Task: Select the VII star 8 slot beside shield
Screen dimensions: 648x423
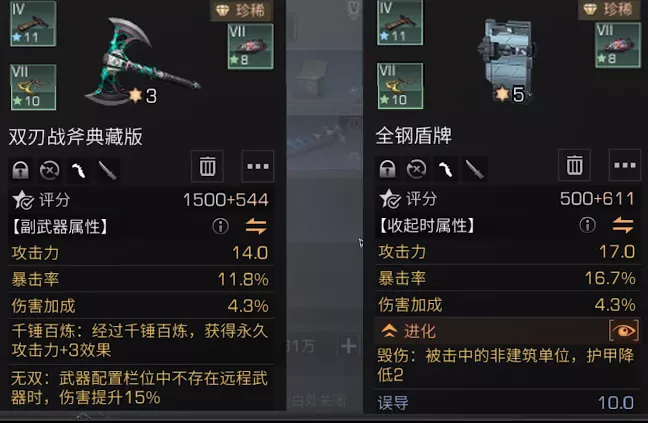Action: coord(618,45)
